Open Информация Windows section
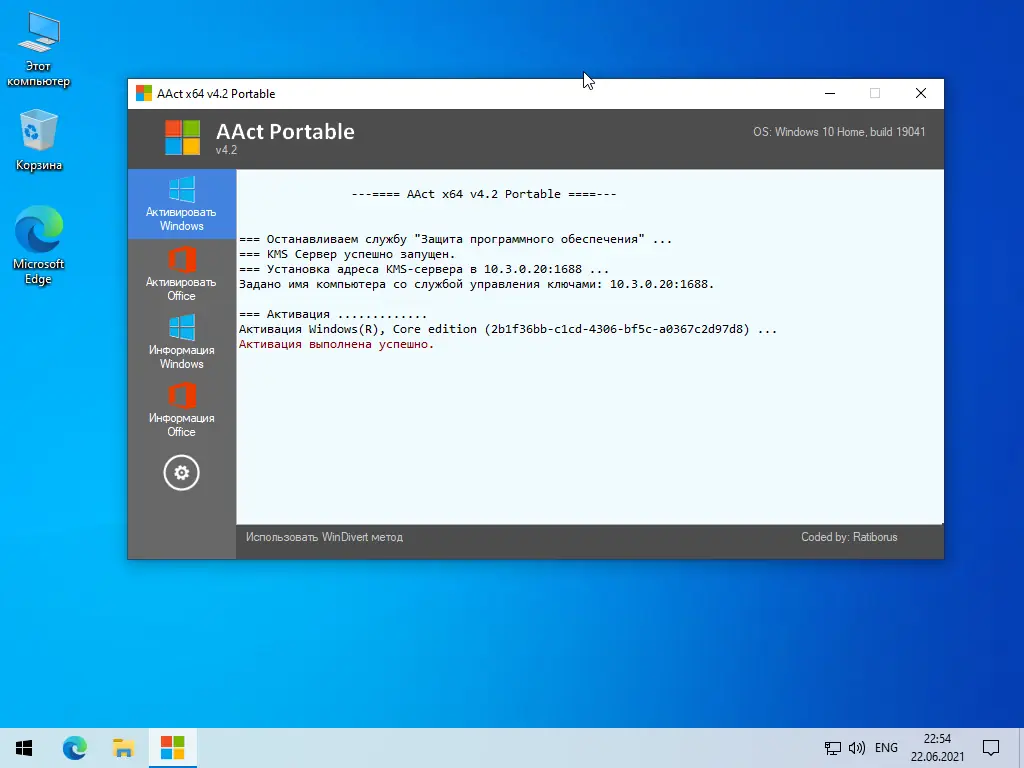 (181, 341)
